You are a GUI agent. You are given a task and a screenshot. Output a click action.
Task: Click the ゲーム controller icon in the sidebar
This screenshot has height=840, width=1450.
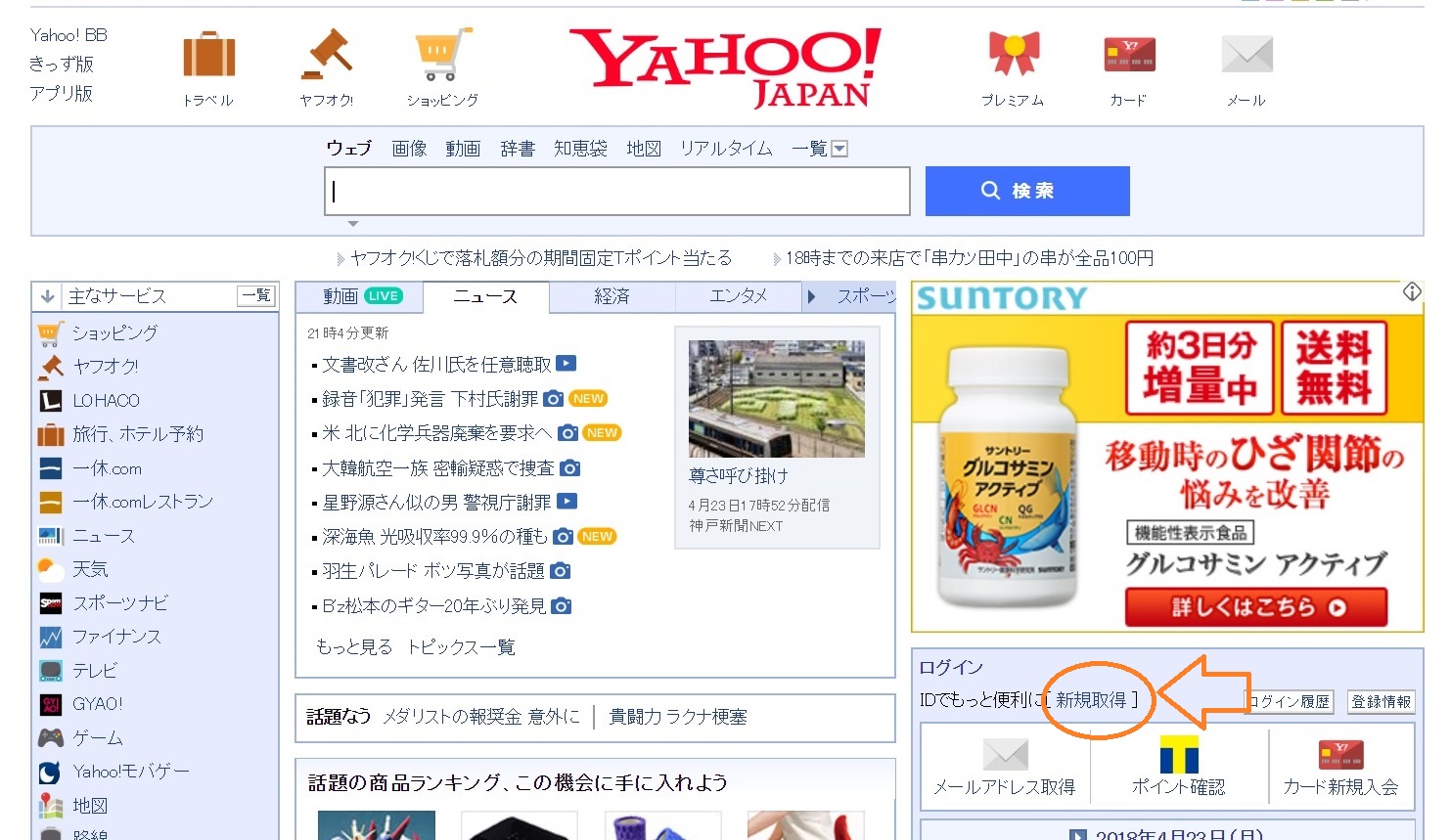point(50,737)
